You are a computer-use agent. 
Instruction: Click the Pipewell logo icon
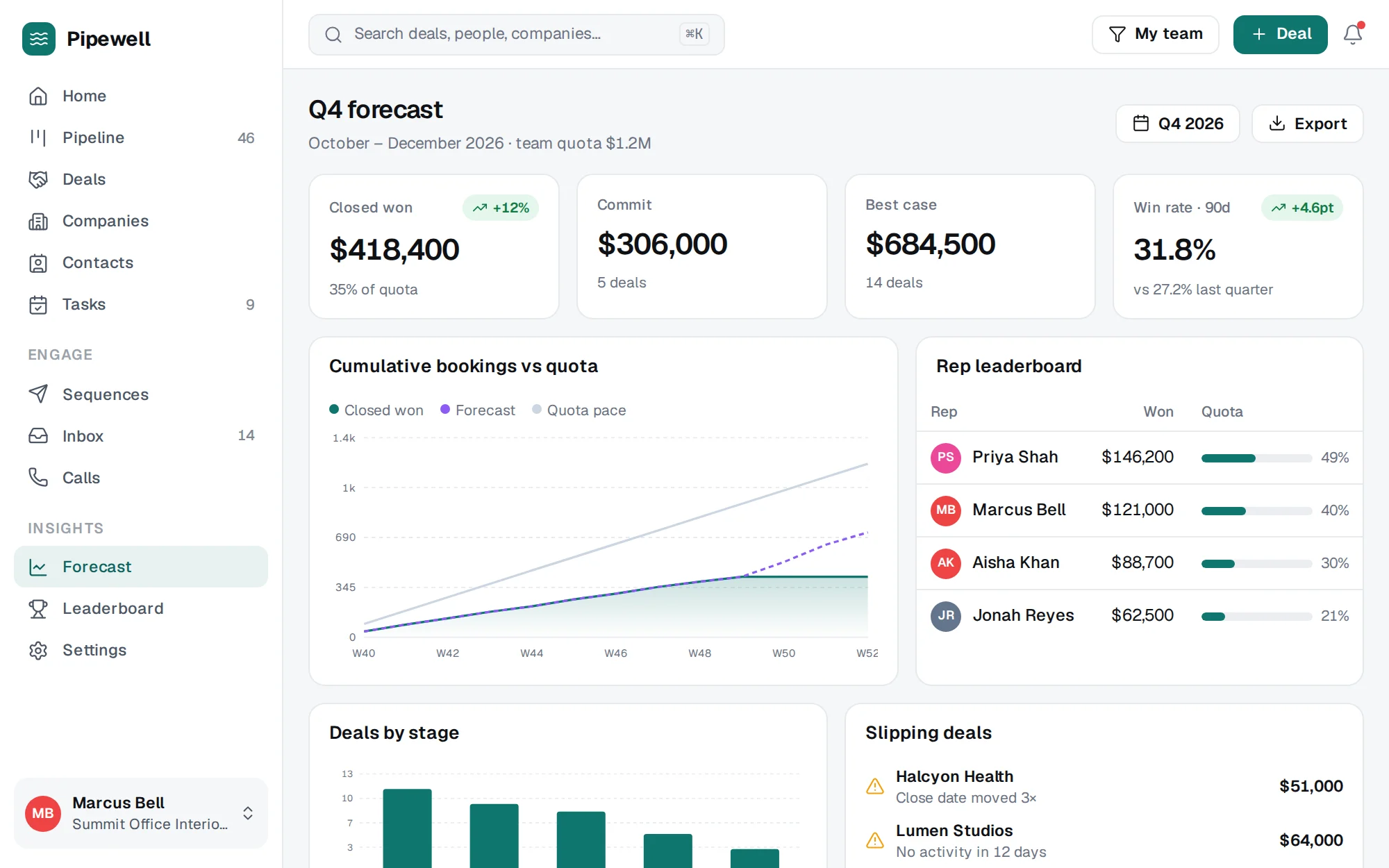[39, 39]
